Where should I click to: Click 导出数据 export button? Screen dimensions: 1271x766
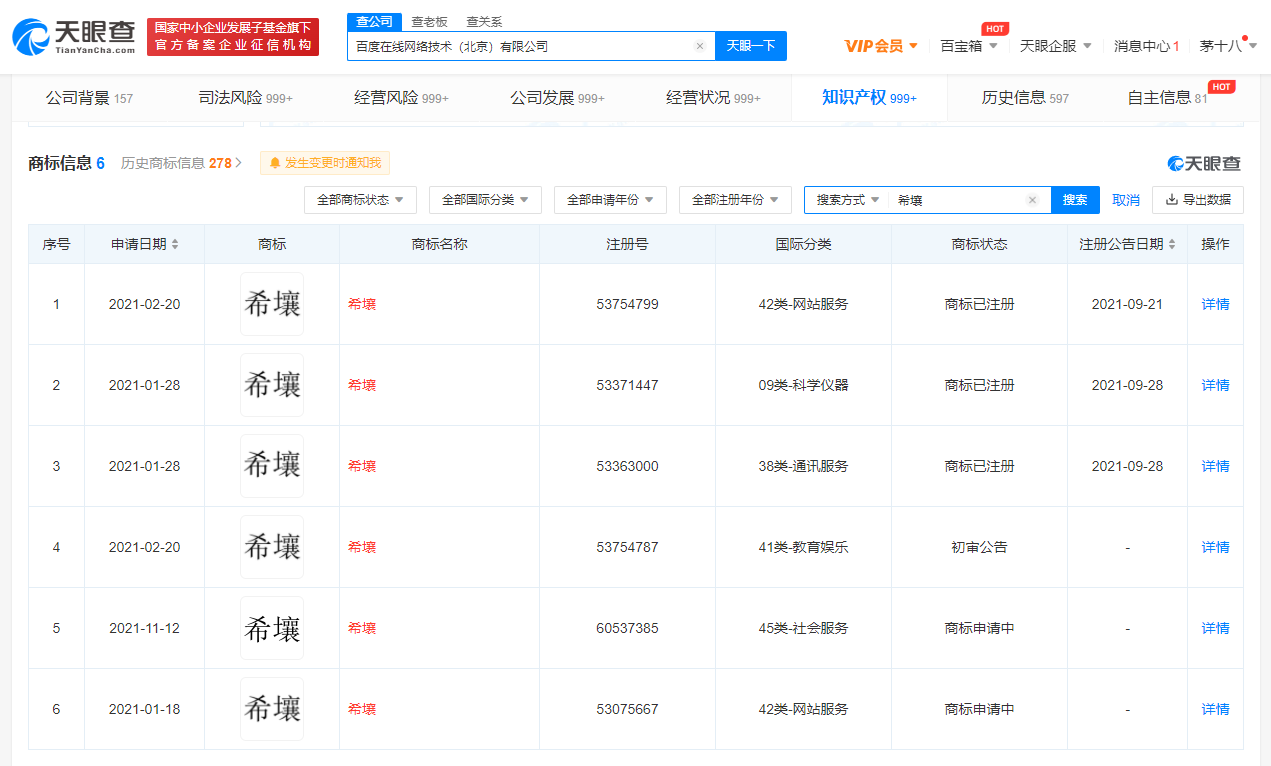pos(1198,200)
